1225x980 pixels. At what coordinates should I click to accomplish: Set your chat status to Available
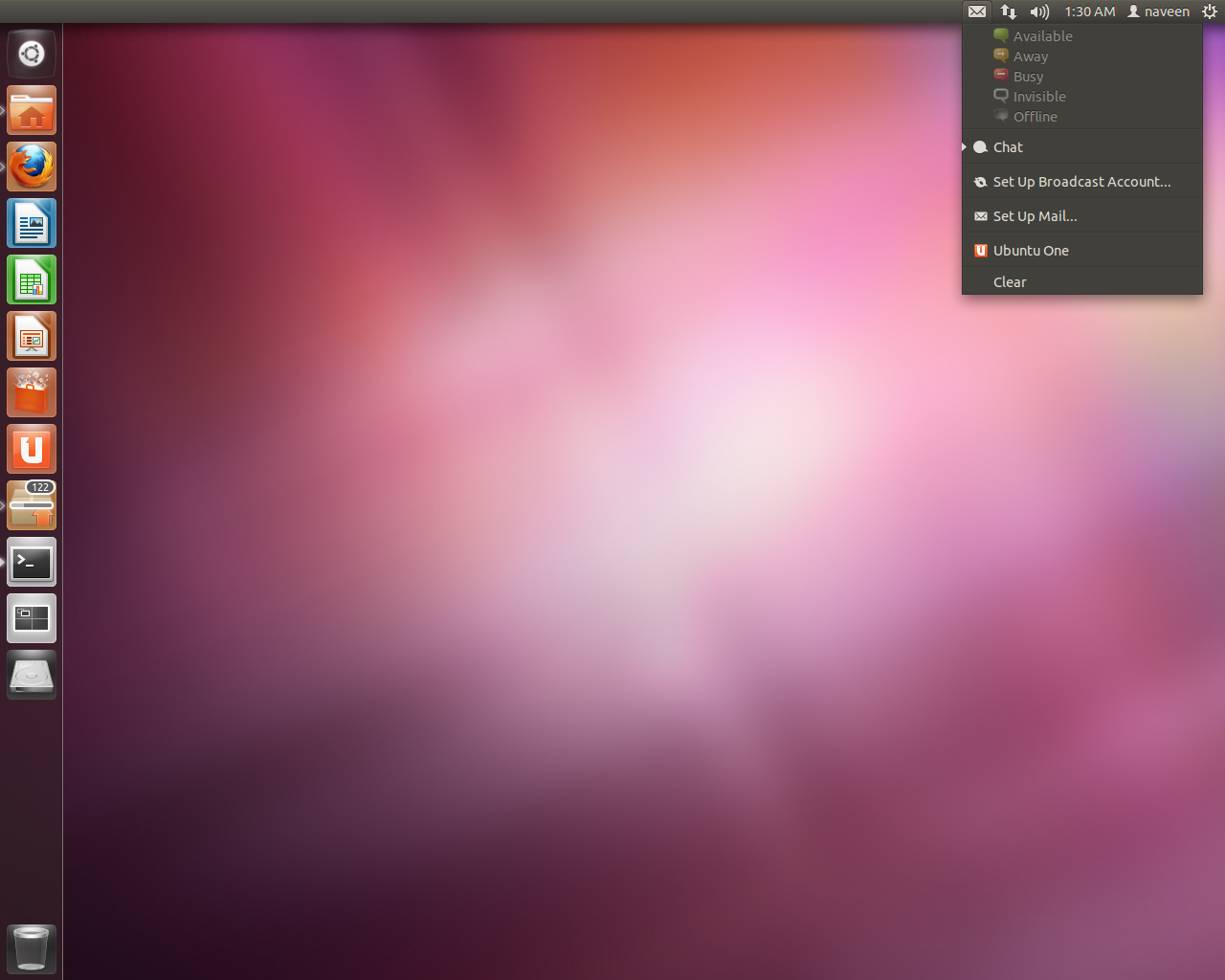click(1042, 35)
